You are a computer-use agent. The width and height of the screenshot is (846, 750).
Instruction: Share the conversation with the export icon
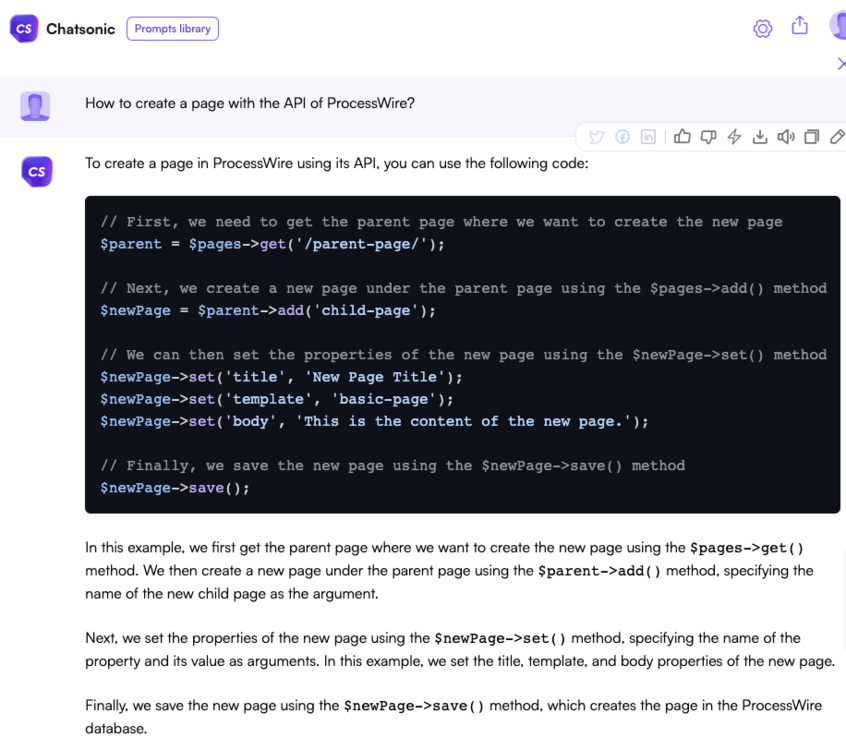tap(799, 28)
